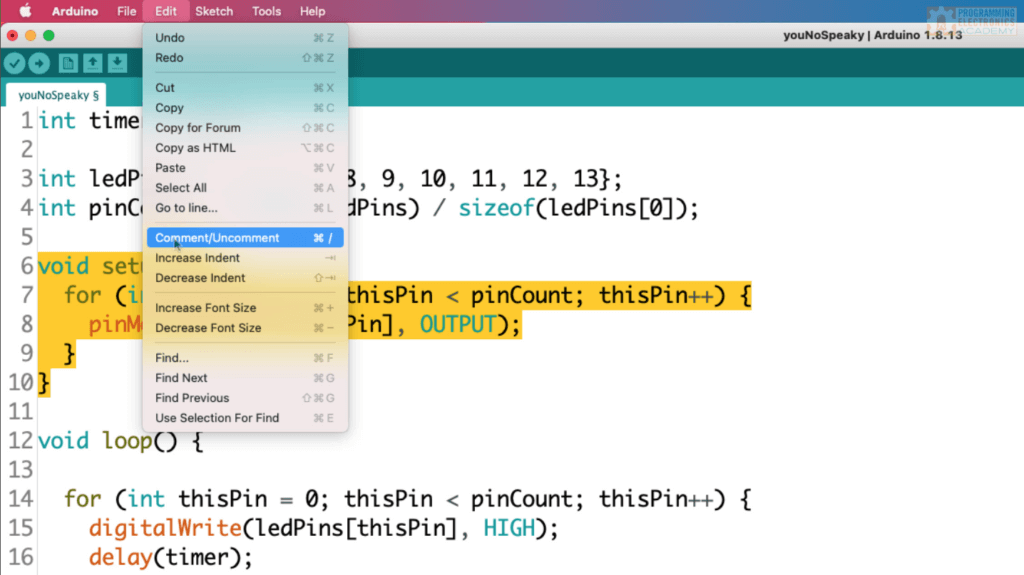The height and width of the screenshot is (575, 1024).
Task: Click the red close window button
Action: point(12,35)
